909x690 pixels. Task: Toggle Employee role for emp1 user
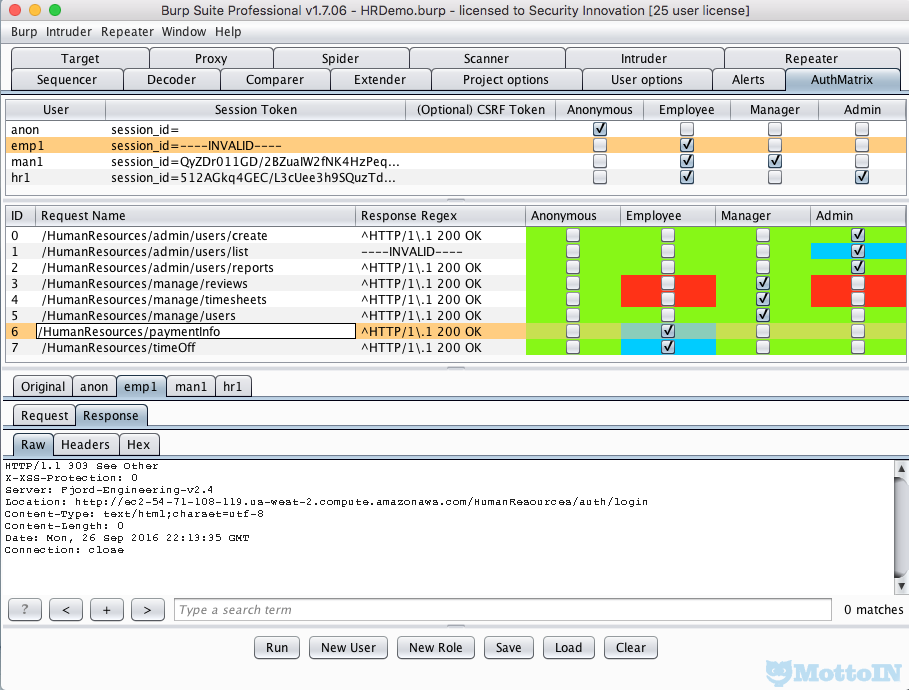coord(687,145)
